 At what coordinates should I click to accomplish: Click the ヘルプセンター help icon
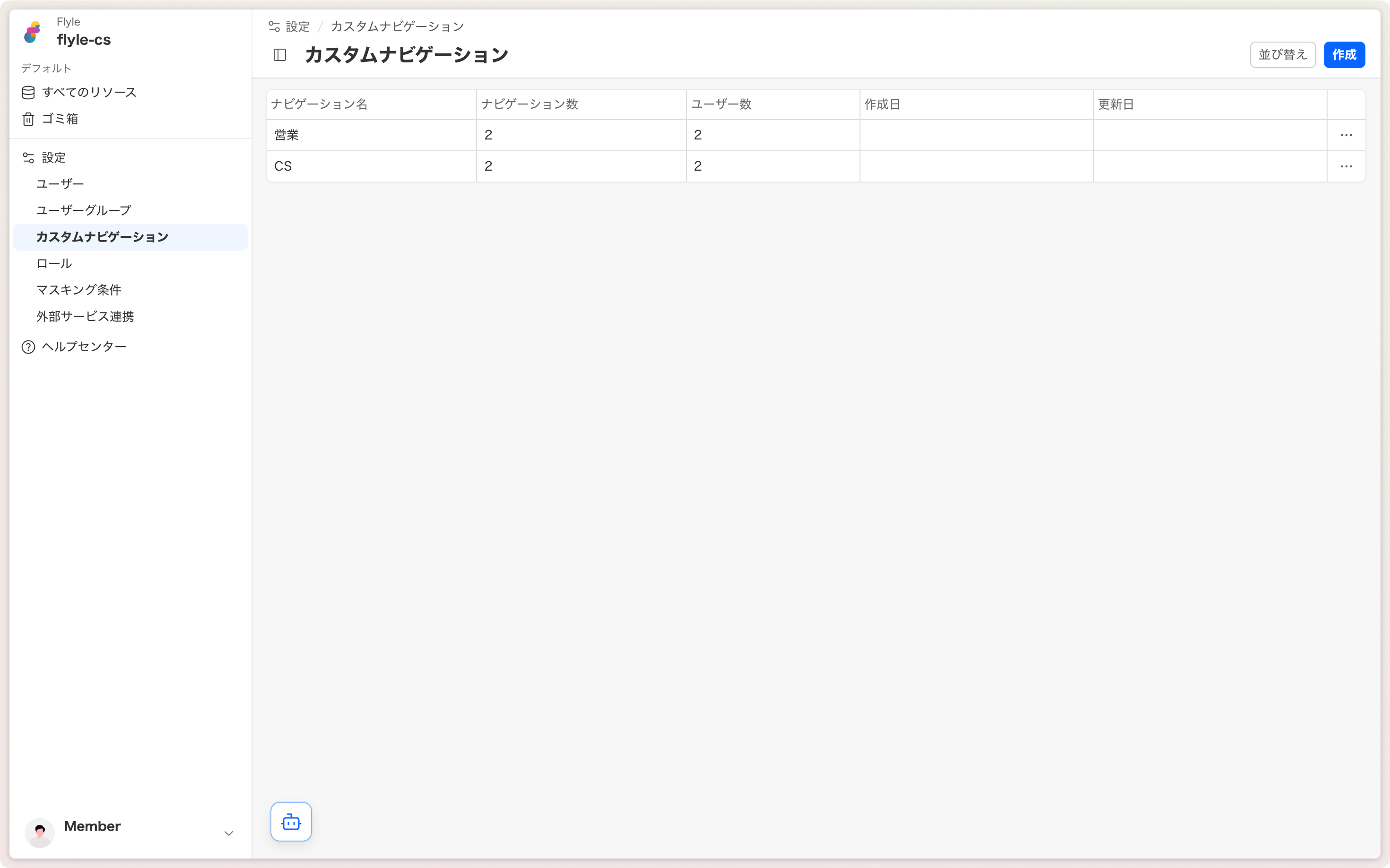pos(28,347)
